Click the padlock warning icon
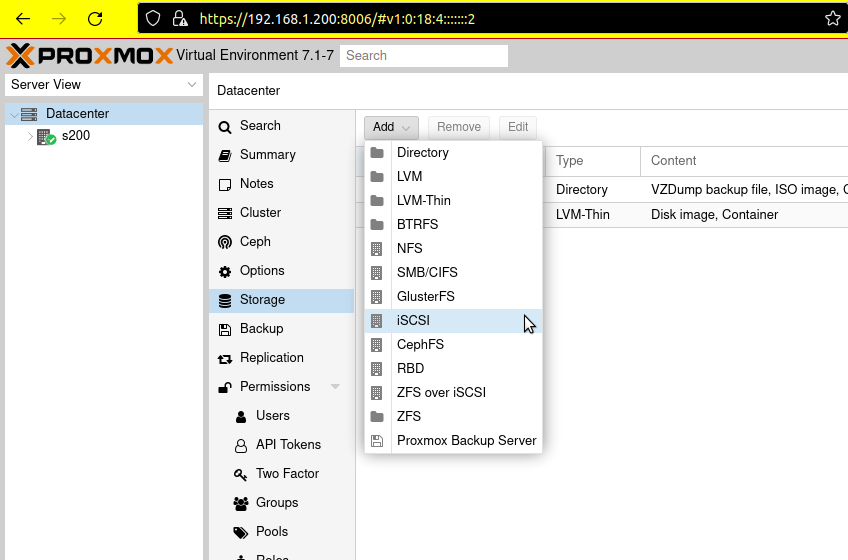The width and height of the screenshot is (848, 560). [180, 19]
